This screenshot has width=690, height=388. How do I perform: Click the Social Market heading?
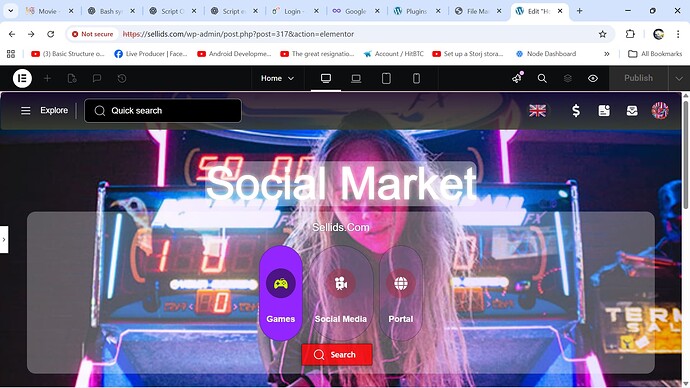tap(341, 183)
